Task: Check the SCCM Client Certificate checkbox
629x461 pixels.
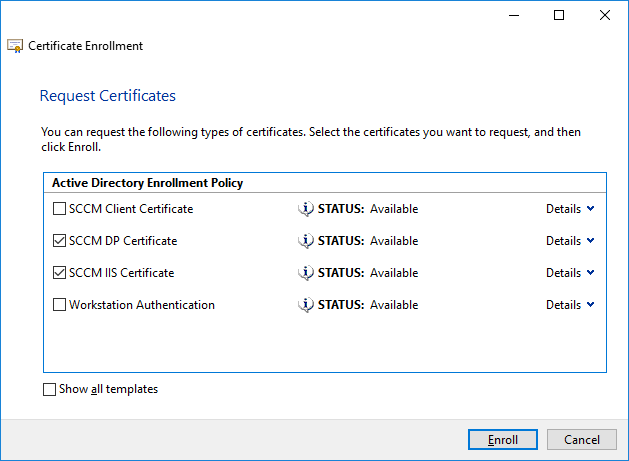Action: tap(59, 209)
